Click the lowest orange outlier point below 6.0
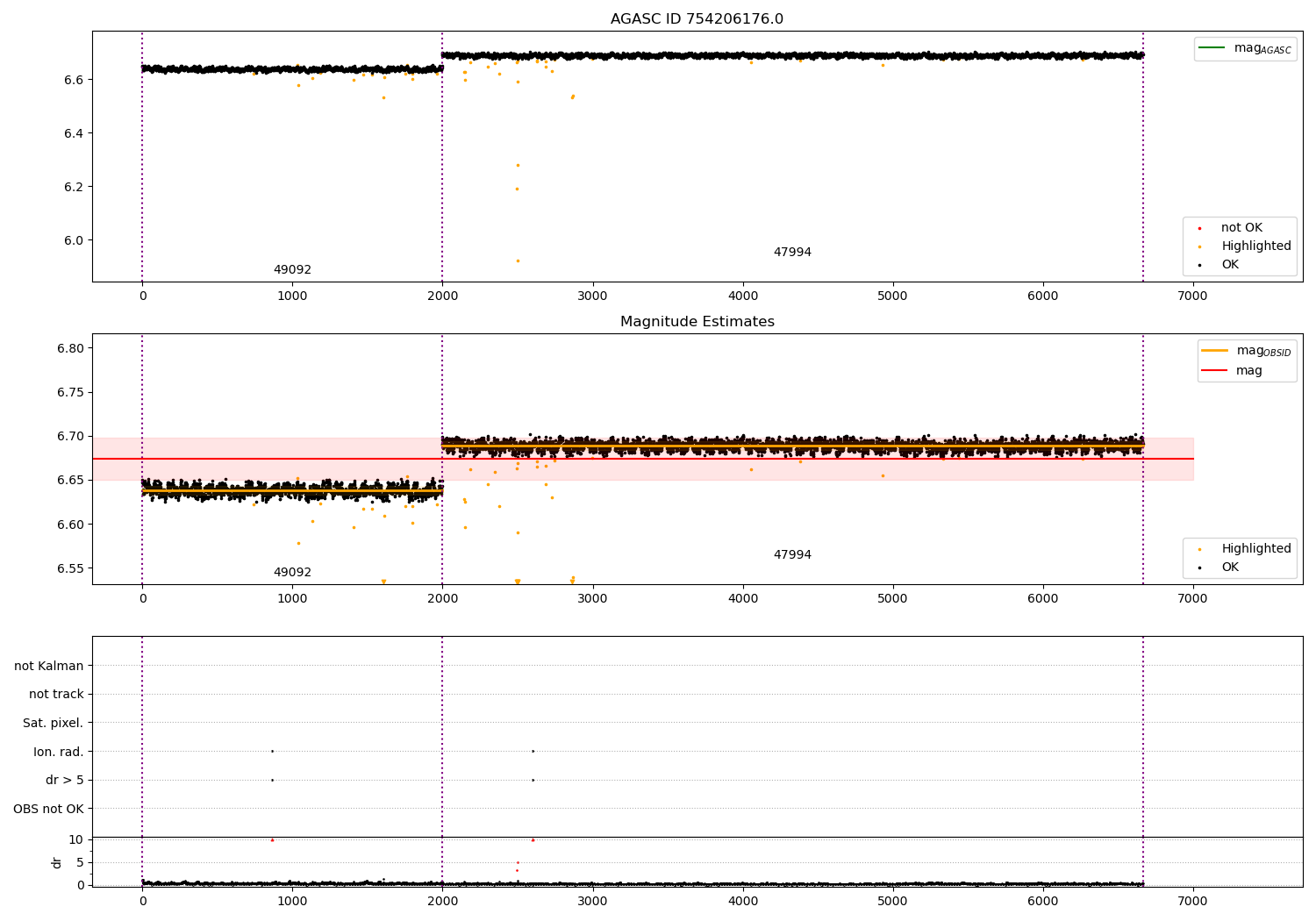 [518, 261]
